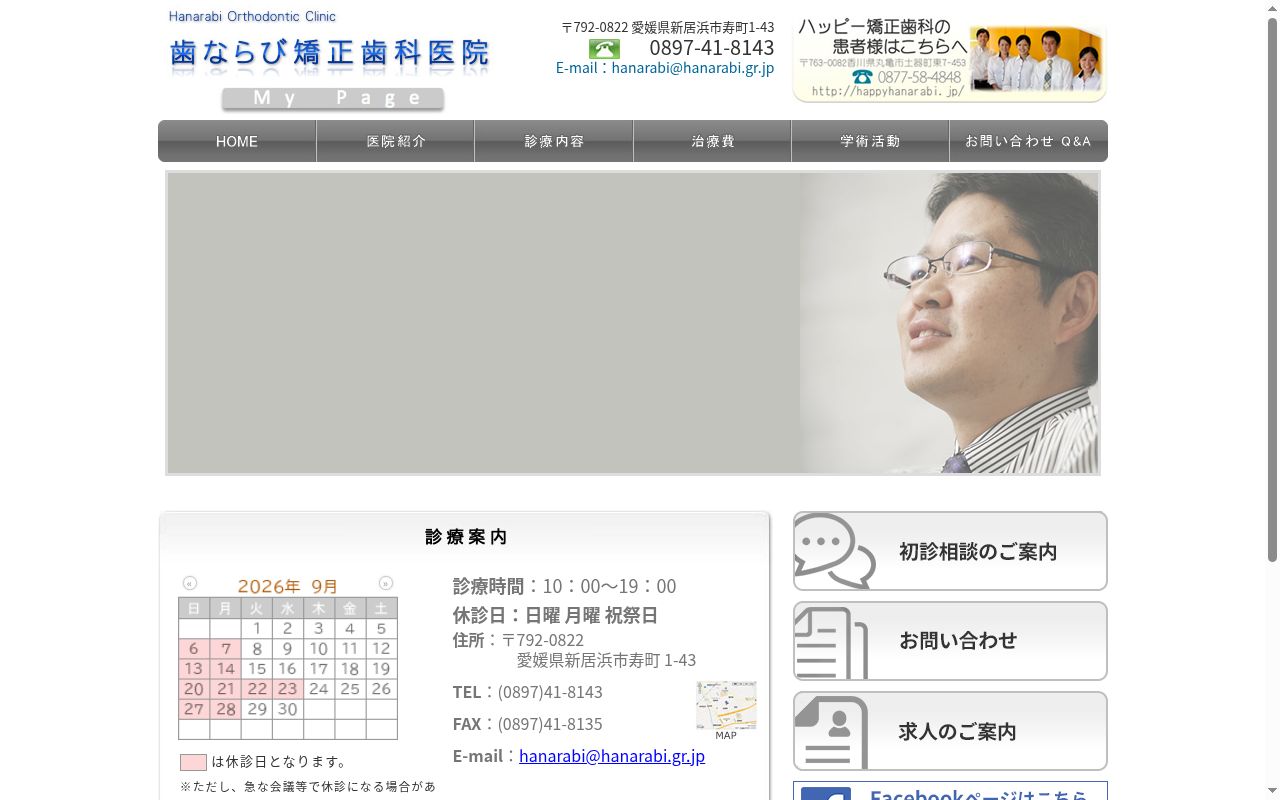This screenshot has height=800, width=1280.
Task: Click the underlined E-mail link in 診療案内
Action: coord(612,756)
